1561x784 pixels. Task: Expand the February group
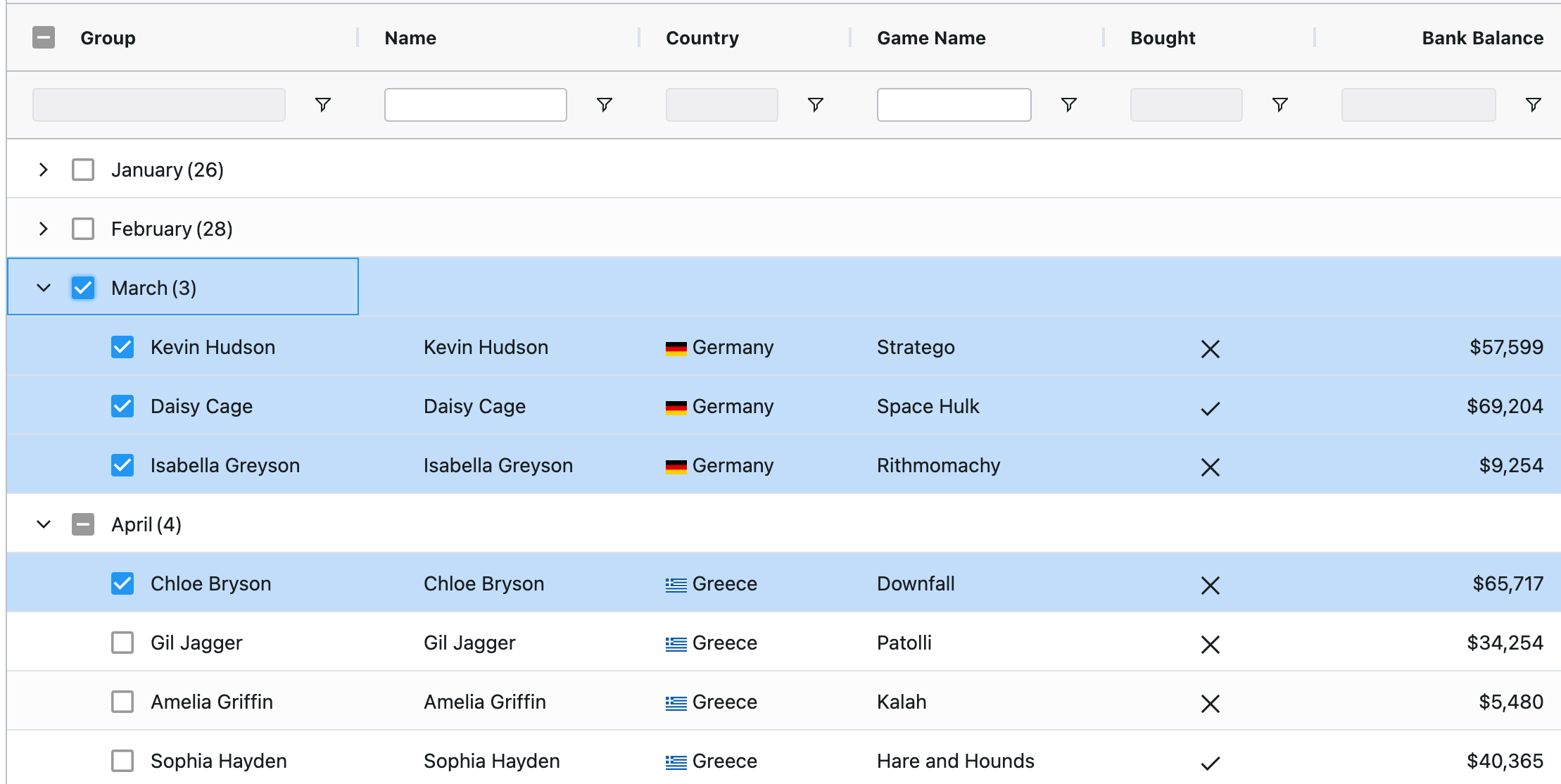point(44,229)
